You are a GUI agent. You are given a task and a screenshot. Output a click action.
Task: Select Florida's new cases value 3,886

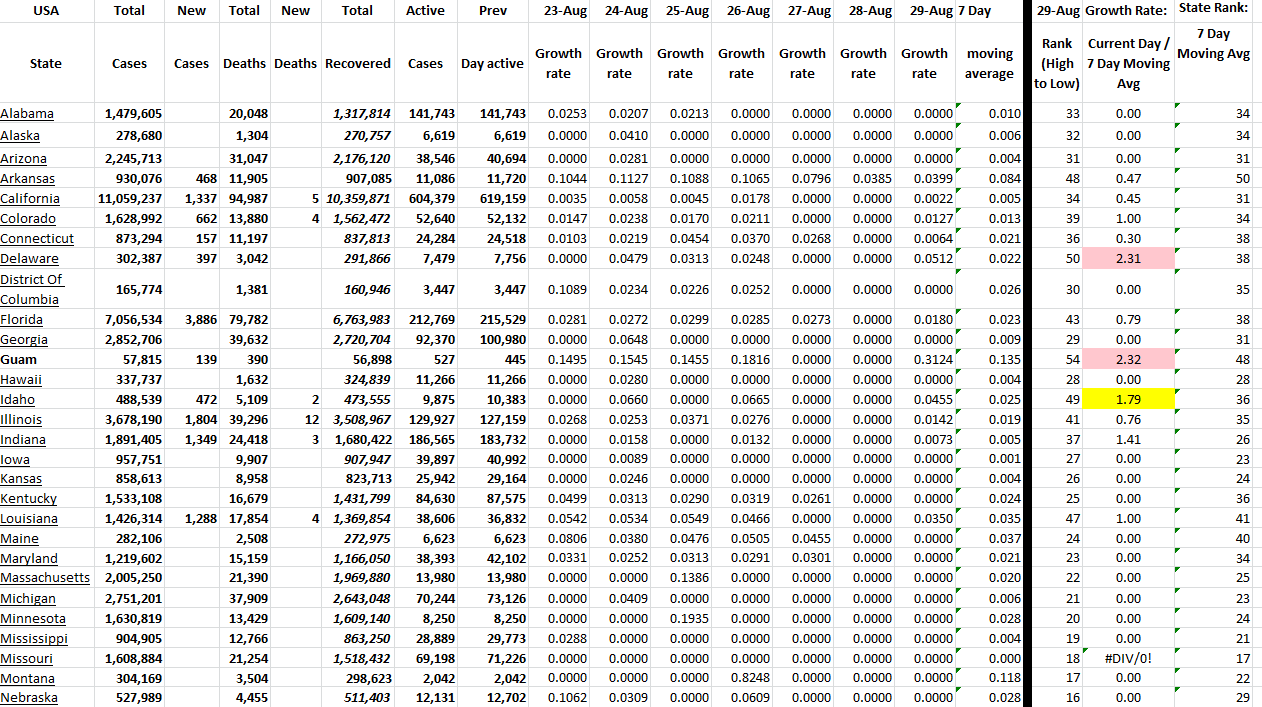(x=191, y=320)
